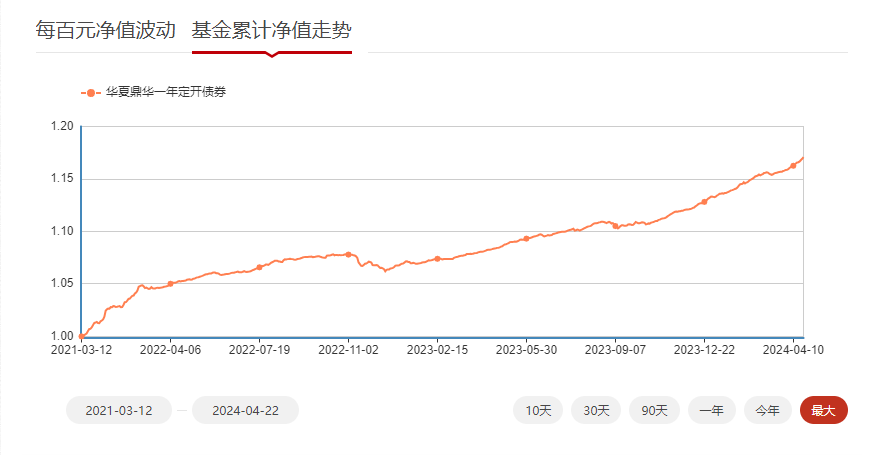This screenshot has height=455, width=872.
Task: Click the data point at 2023-09-07
Action: (615, 226)
